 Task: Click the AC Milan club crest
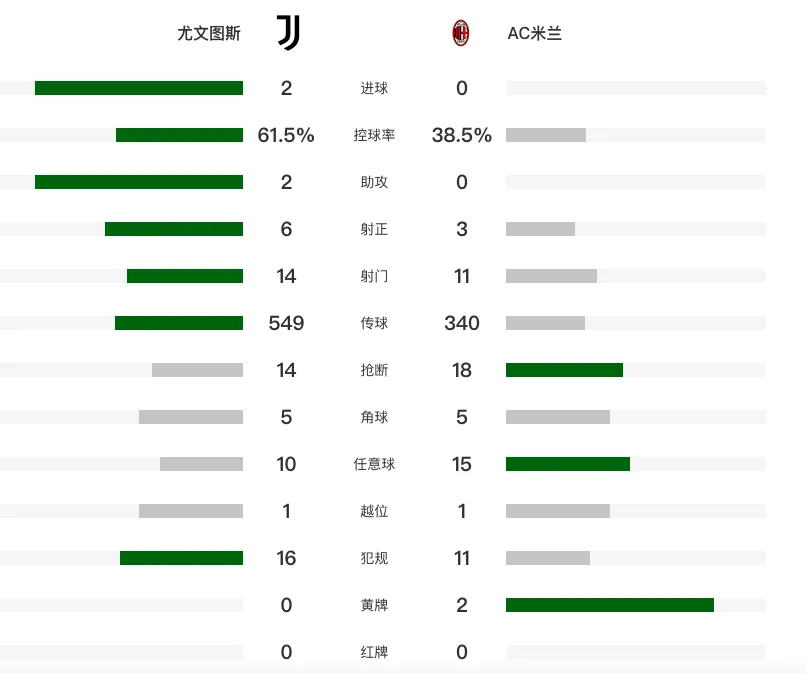pos(461,33)
